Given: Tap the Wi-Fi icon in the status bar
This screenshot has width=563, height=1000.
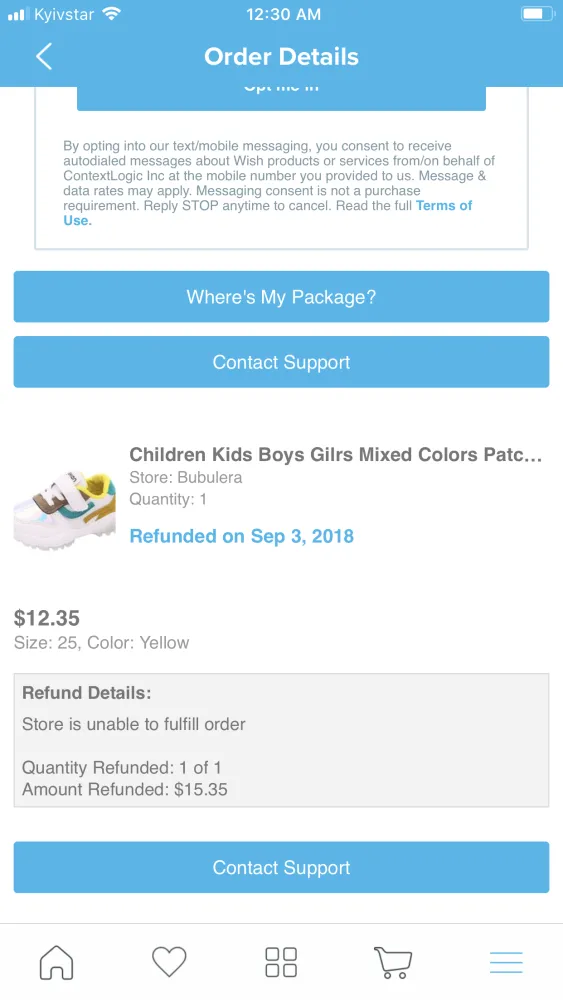Looking at the screenshot, I should tap(112, 14).
